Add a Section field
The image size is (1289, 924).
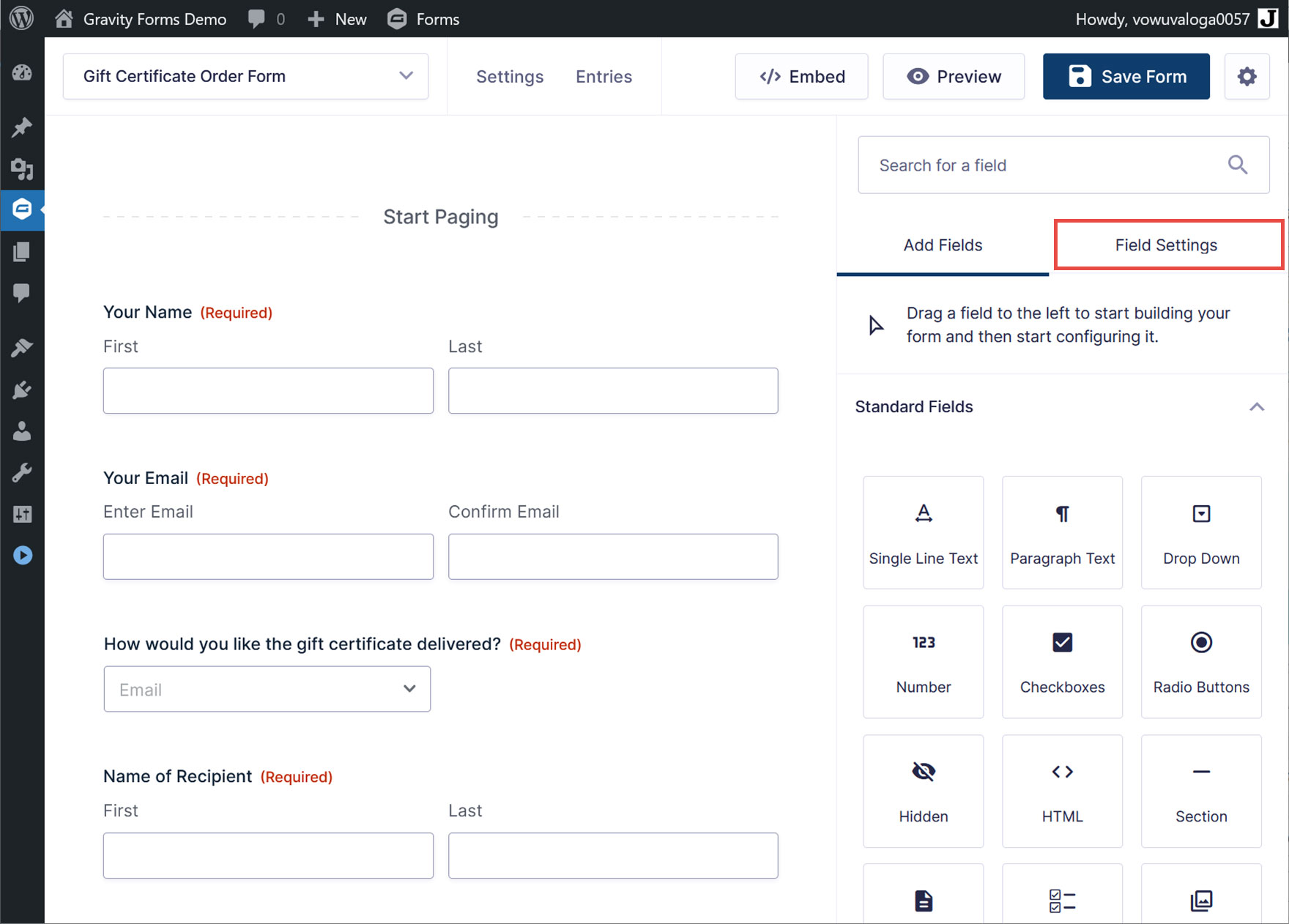coord(1201,791)
